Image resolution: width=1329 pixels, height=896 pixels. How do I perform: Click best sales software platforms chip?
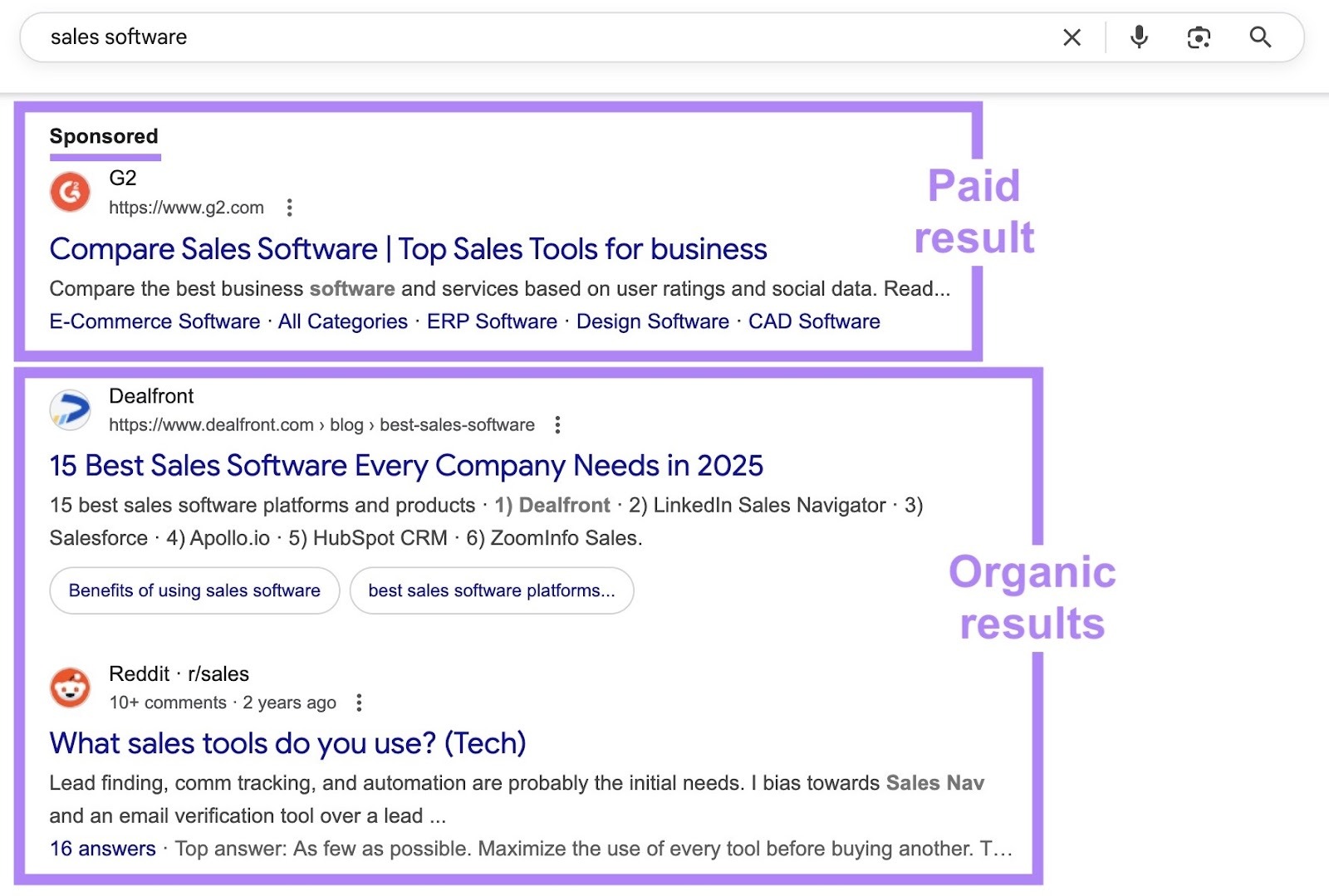click(x=491, y=590)
